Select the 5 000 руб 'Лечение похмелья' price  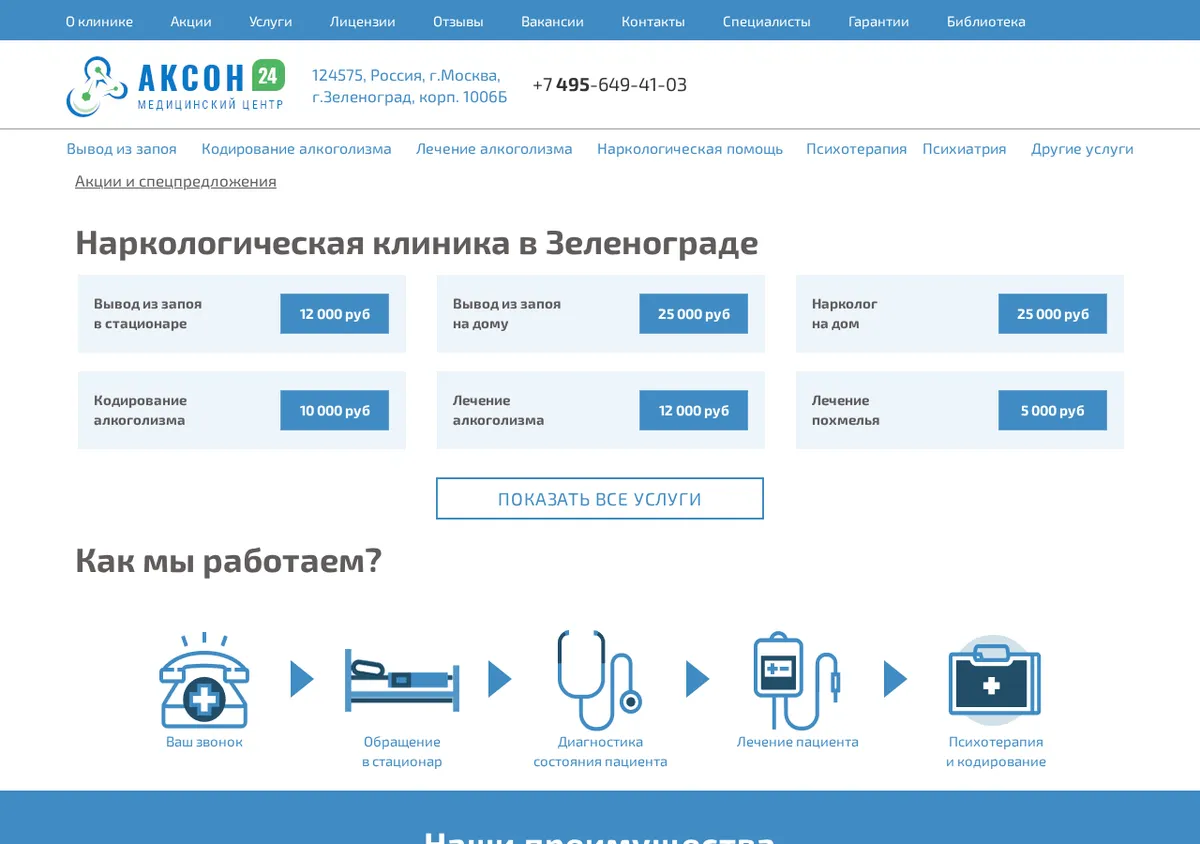coord(1053,411)
